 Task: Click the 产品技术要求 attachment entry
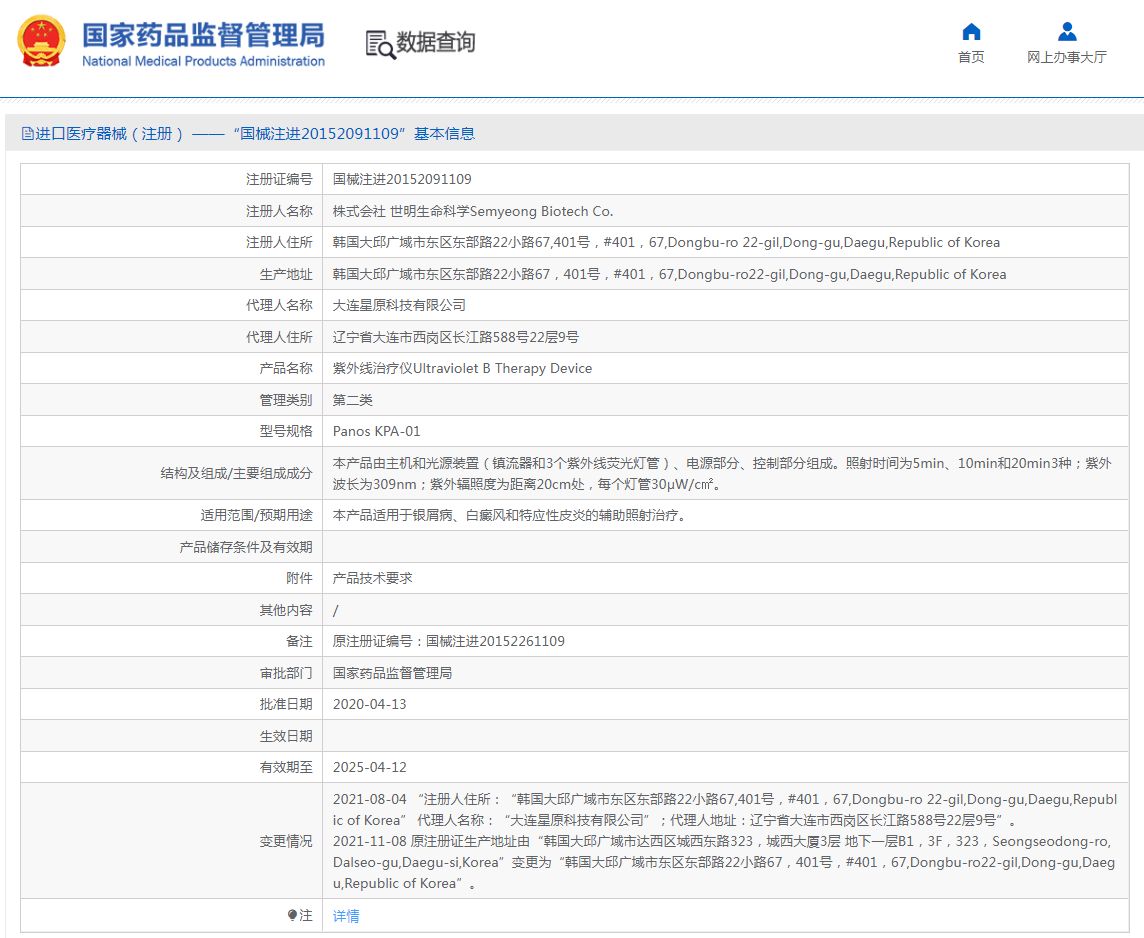(x=369, y=578)
